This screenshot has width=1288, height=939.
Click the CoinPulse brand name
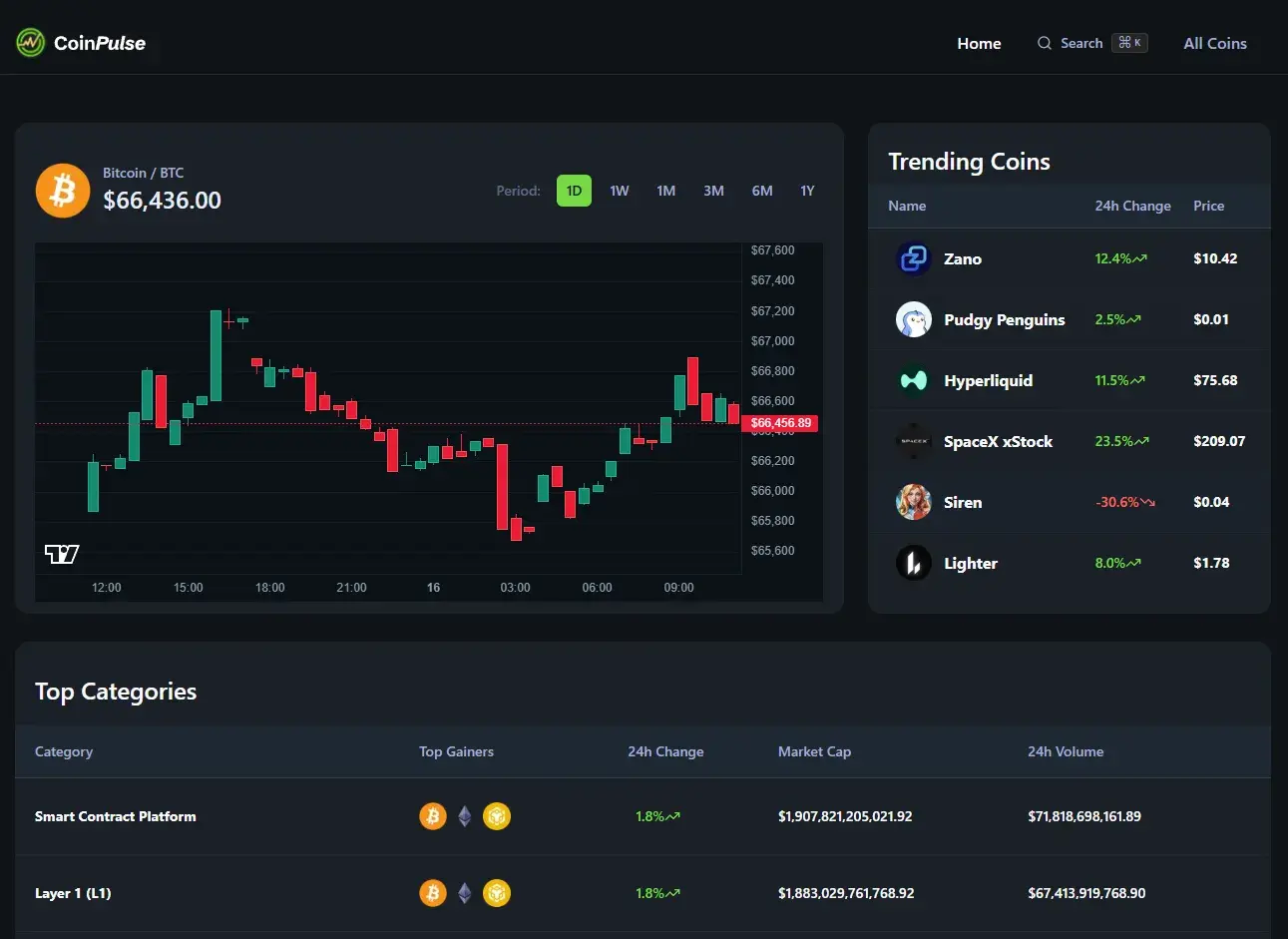click(100, 43)
